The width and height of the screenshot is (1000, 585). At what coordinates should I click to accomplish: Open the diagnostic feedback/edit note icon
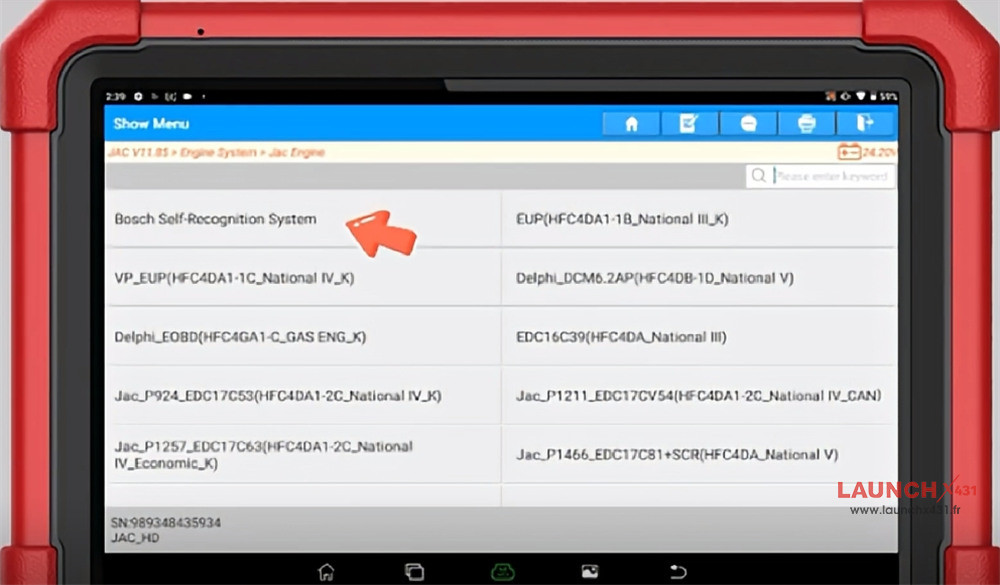(x=689, y=123)
